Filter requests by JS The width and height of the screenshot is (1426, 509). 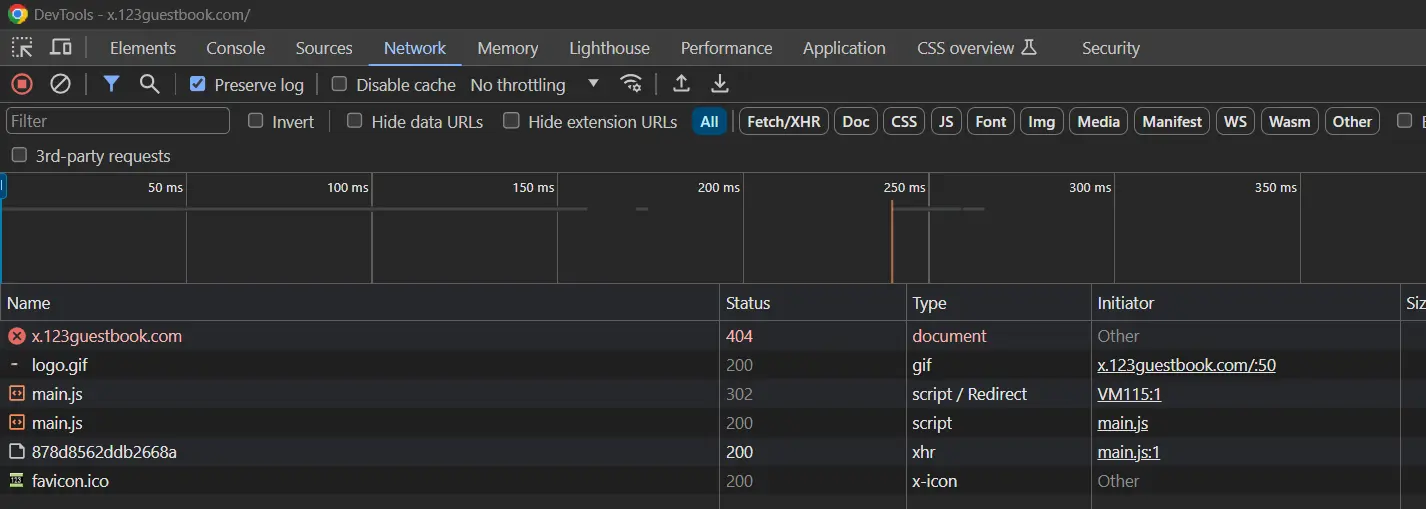(946, 121)
